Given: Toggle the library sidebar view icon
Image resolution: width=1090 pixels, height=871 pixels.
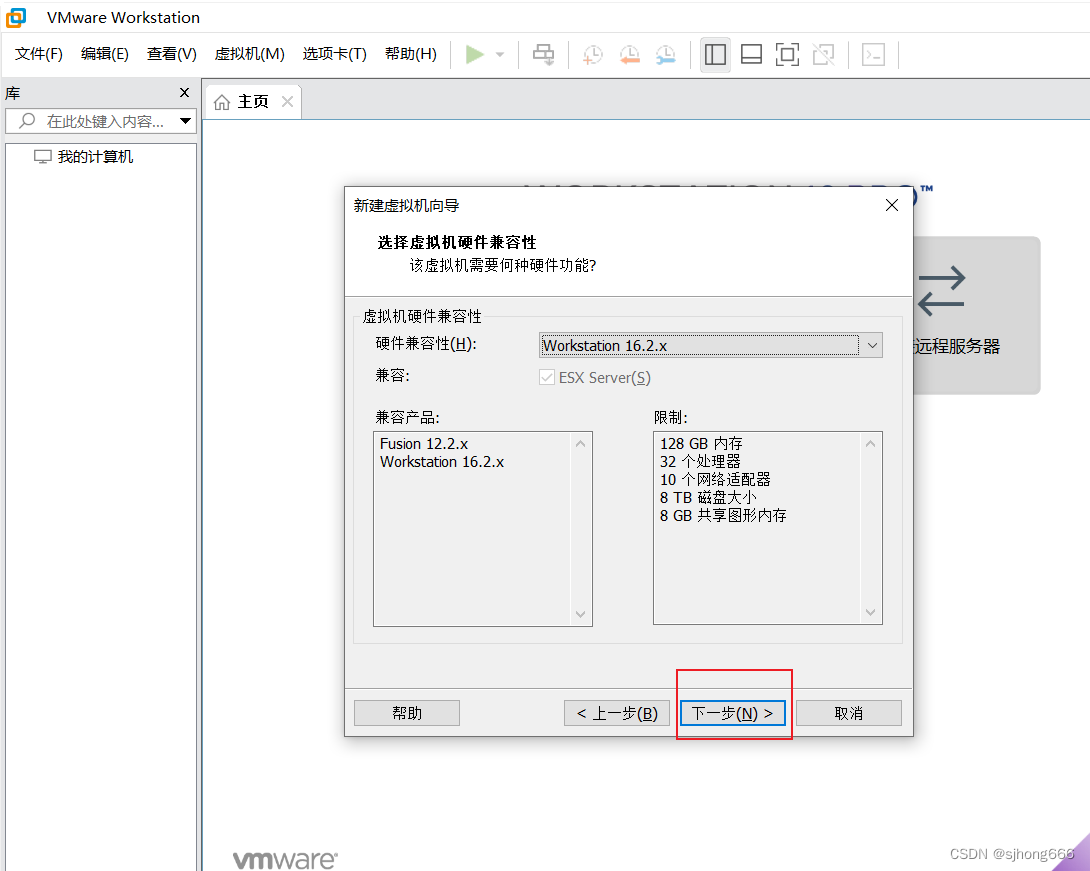Looking at the screenshot, I should click(715, 54).
